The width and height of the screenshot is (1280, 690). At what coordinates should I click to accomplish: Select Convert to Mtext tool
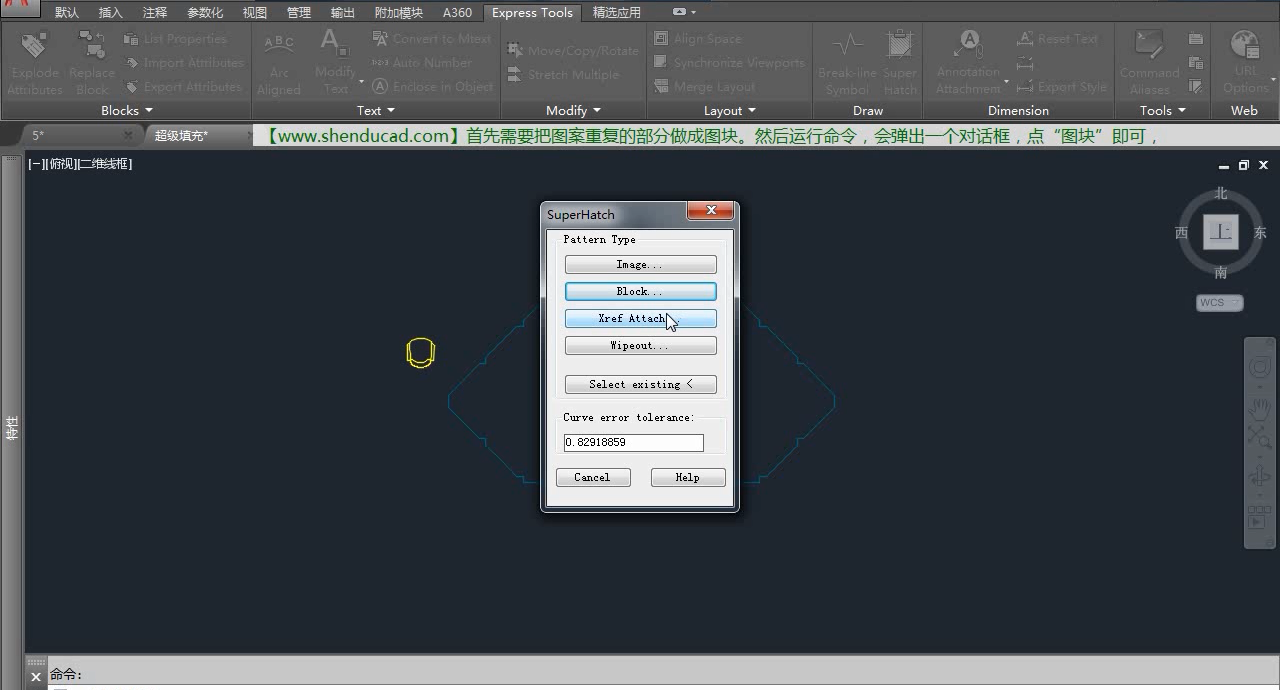point(432,39)
